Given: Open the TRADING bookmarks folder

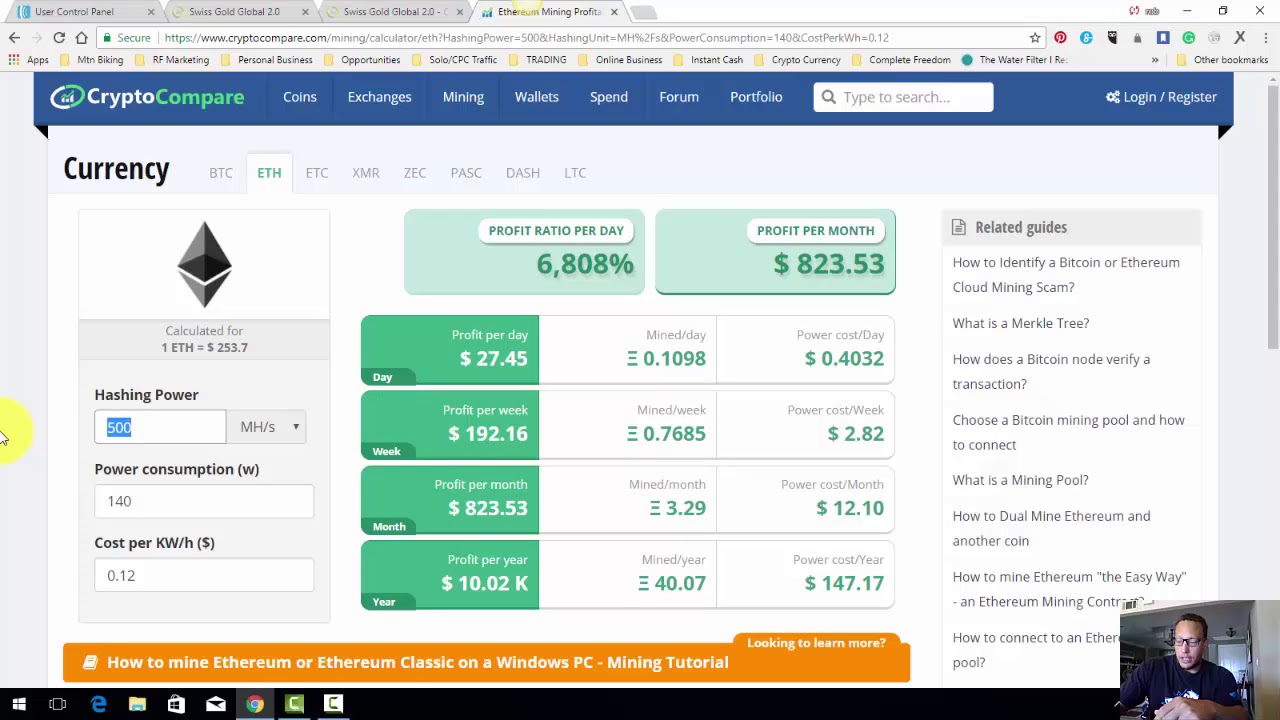Looking at the screenshot, I should 537,60.
